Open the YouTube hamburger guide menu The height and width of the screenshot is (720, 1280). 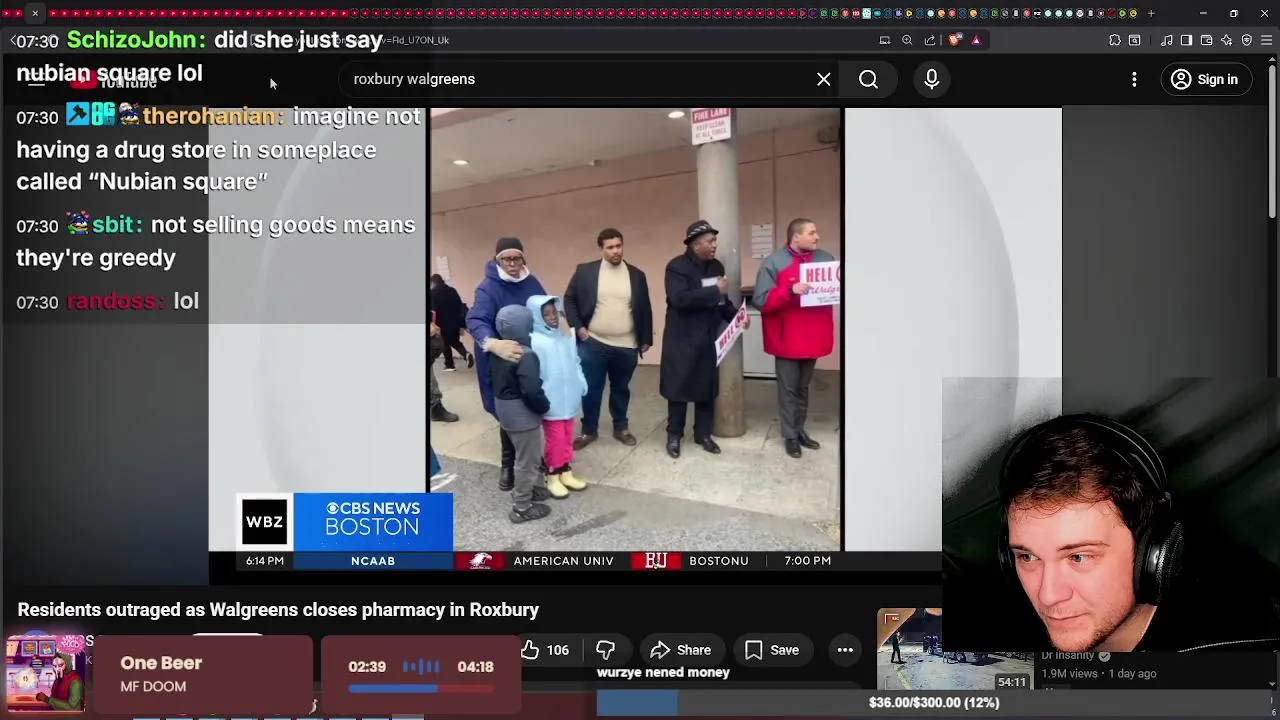click(x=36, y=80)
